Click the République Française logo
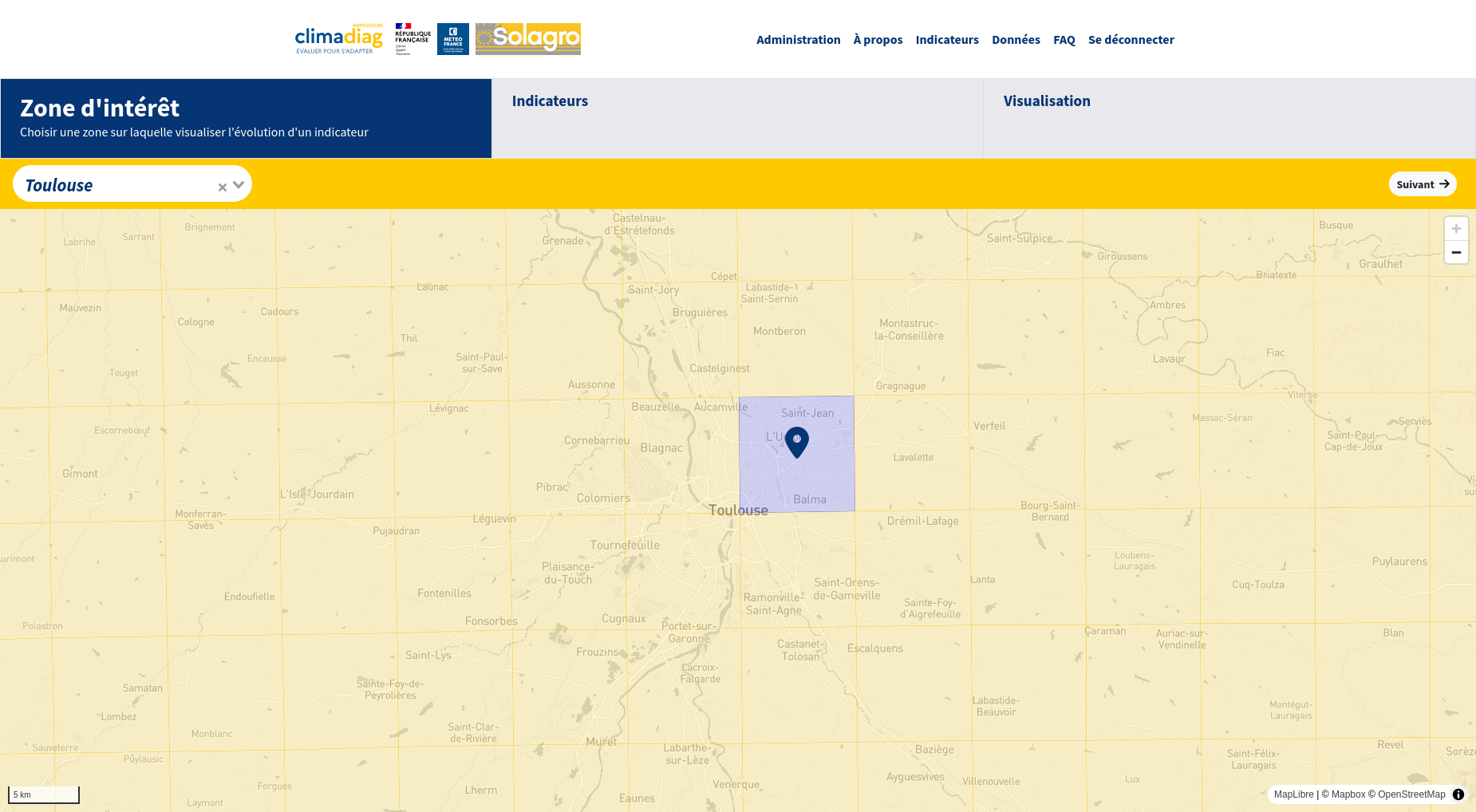The width and height of the screenshot is (1476, 812). (412, 39)
